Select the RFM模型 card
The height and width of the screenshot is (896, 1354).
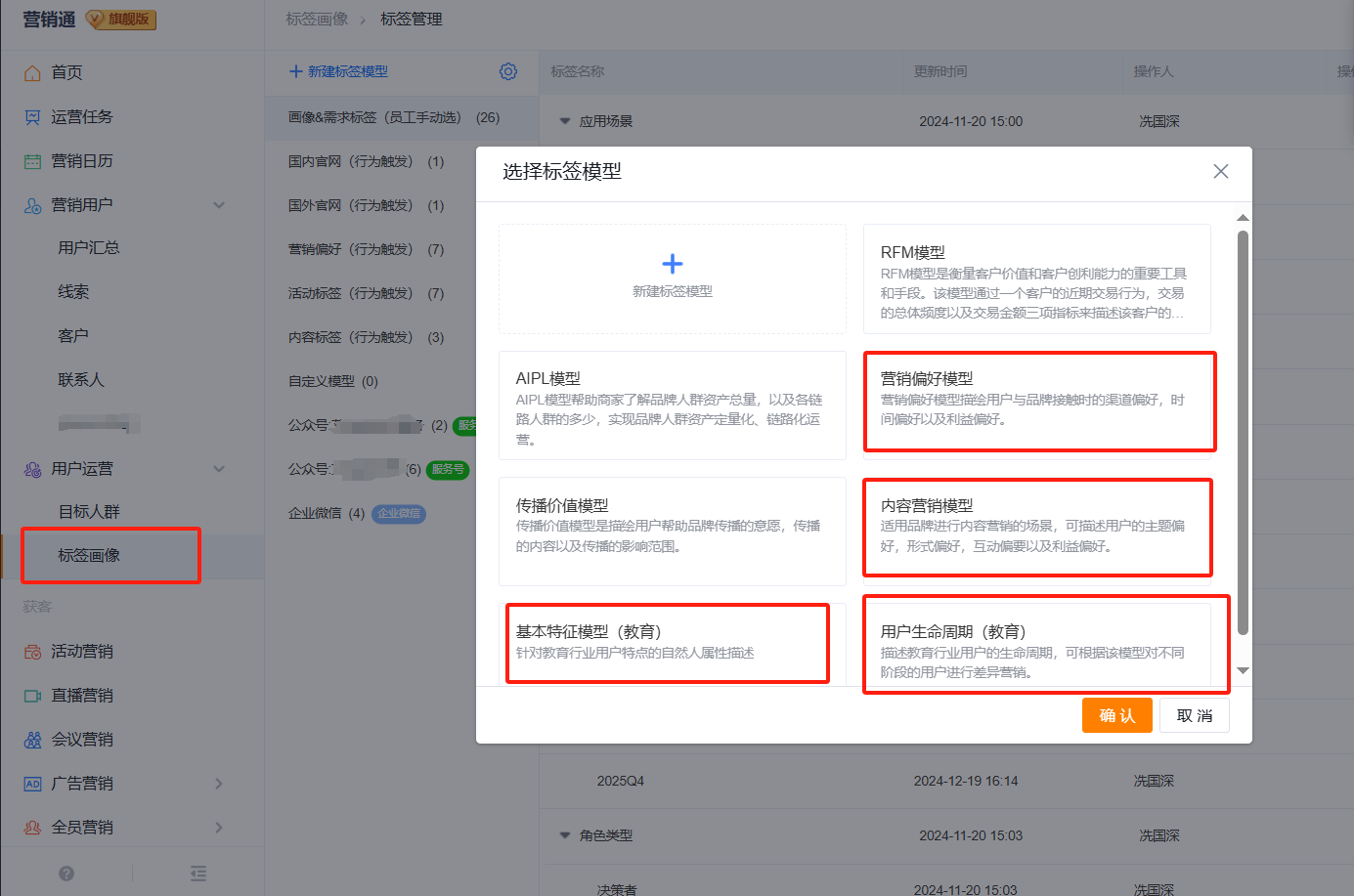click(x=1037, y=279)
